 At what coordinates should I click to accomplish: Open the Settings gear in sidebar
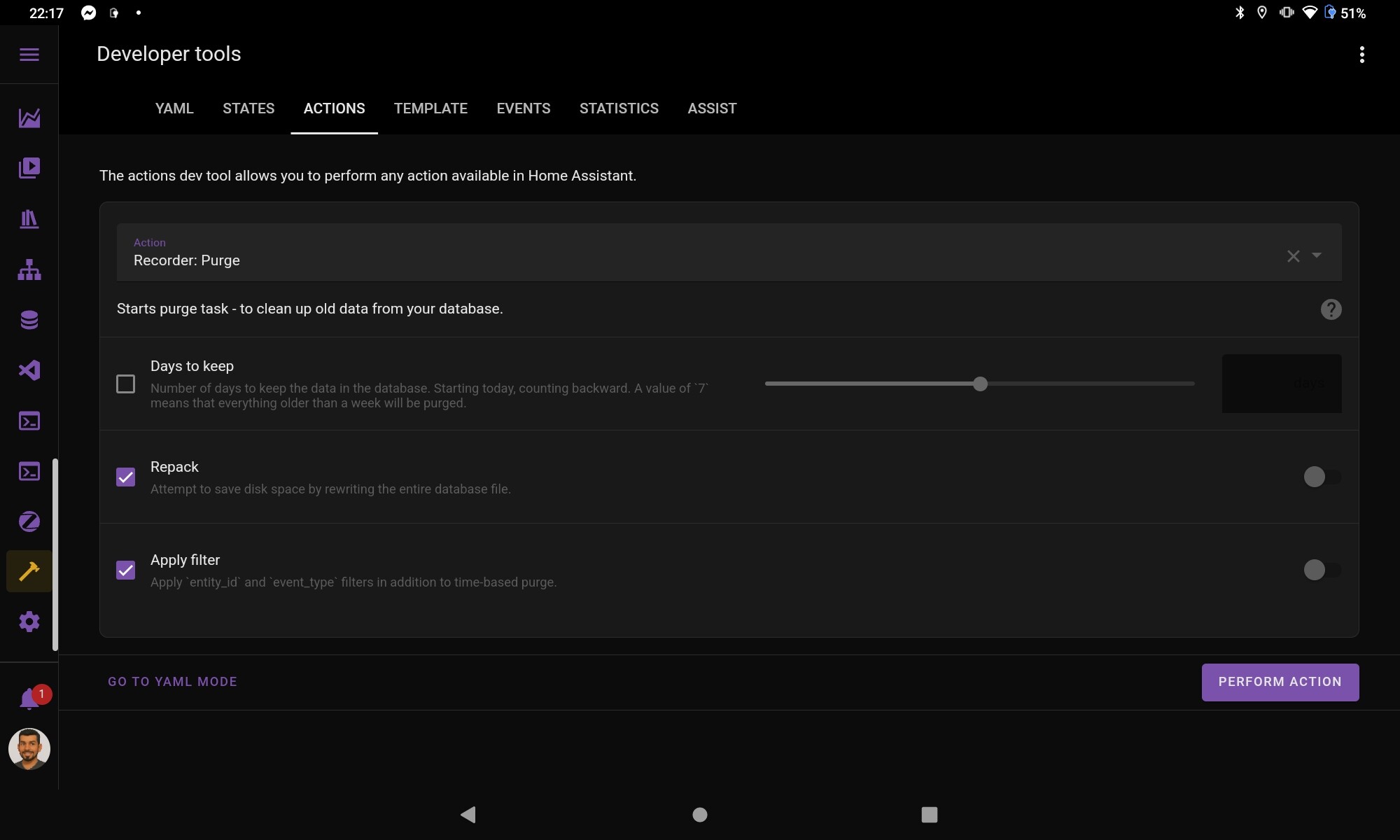click(29, 622)
